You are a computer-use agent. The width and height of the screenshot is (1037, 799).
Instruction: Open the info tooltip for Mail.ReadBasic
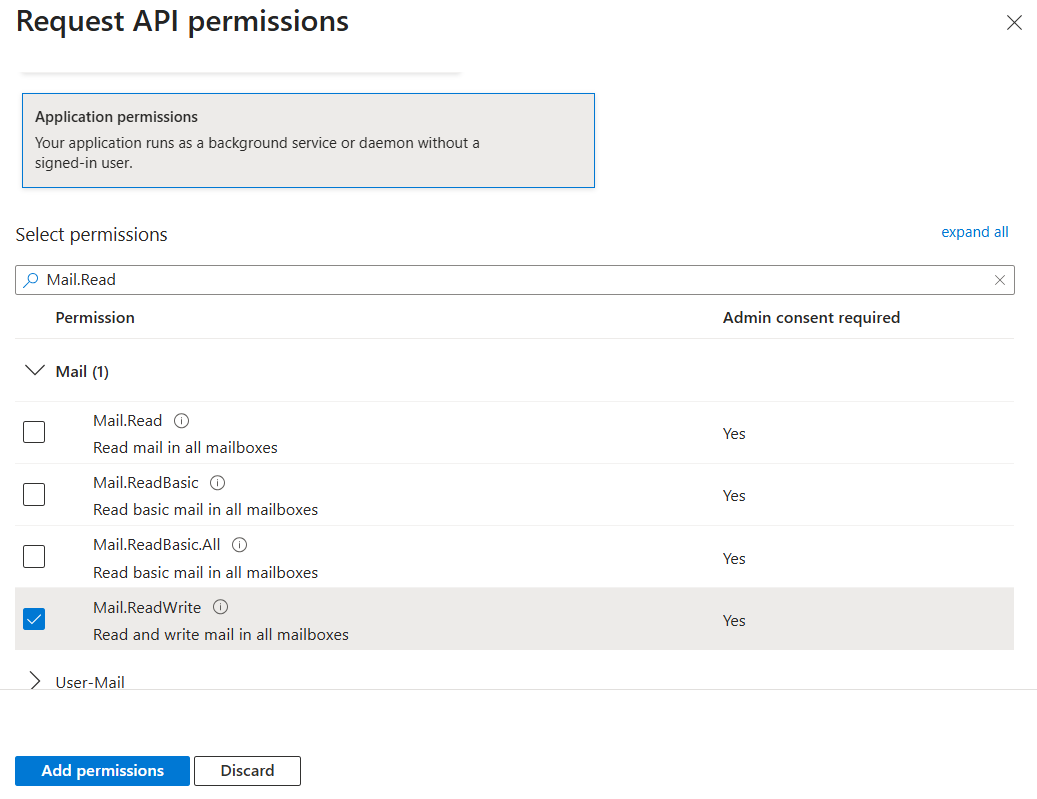pyautogui.click(x=218, y=483)
